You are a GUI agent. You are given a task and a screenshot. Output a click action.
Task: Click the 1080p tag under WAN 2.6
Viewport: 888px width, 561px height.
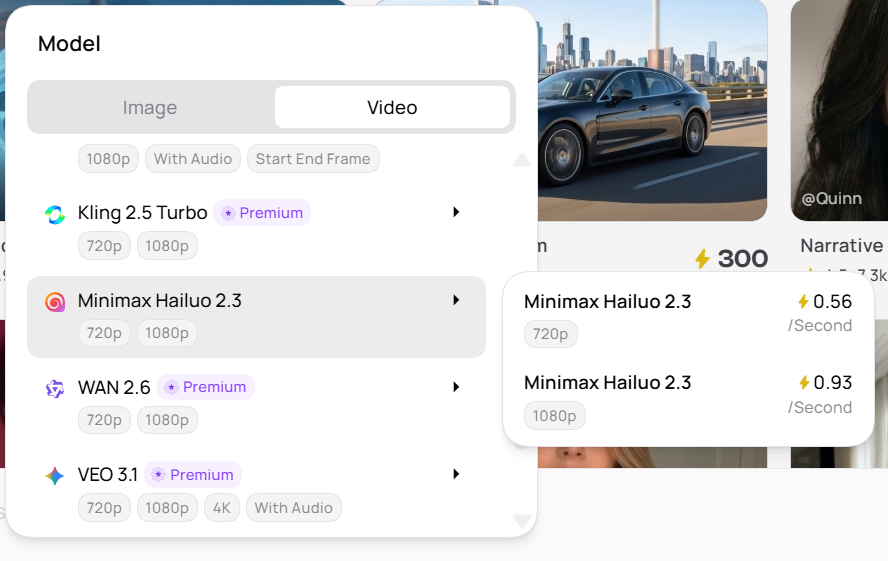167,420
